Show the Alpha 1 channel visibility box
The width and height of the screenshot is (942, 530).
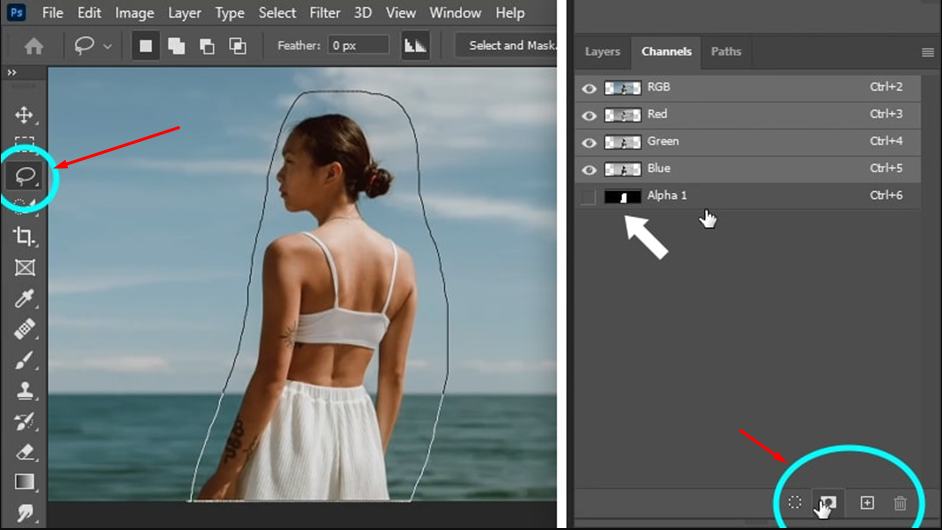(588, 196)
